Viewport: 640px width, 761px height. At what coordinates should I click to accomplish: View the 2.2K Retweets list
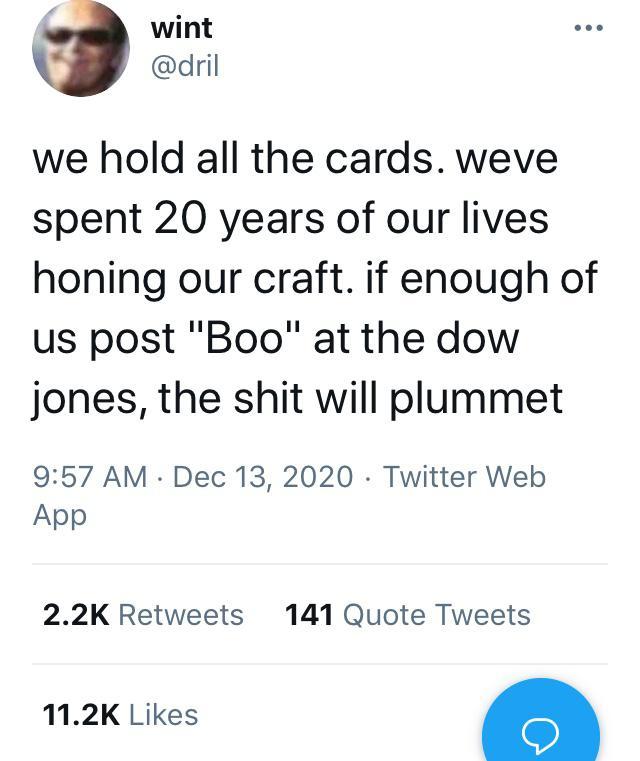pyautogui.click(x=143, y=614)
